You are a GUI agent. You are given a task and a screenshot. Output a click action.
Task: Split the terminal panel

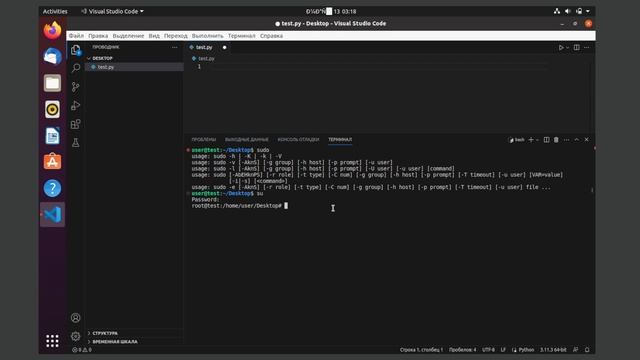(x=547, y=140)
